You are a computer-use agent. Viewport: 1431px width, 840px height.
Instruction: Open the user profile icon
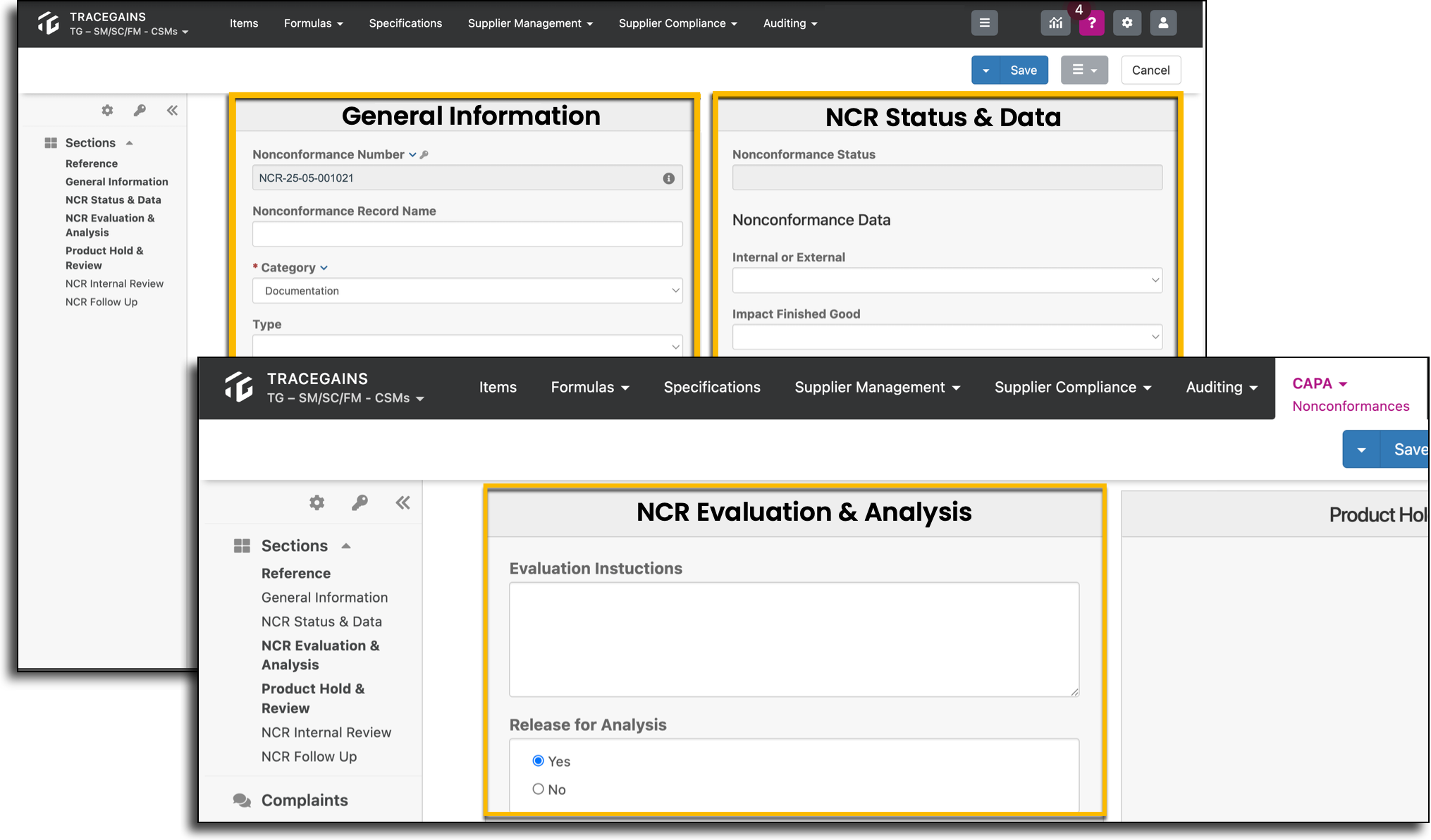1163,23
